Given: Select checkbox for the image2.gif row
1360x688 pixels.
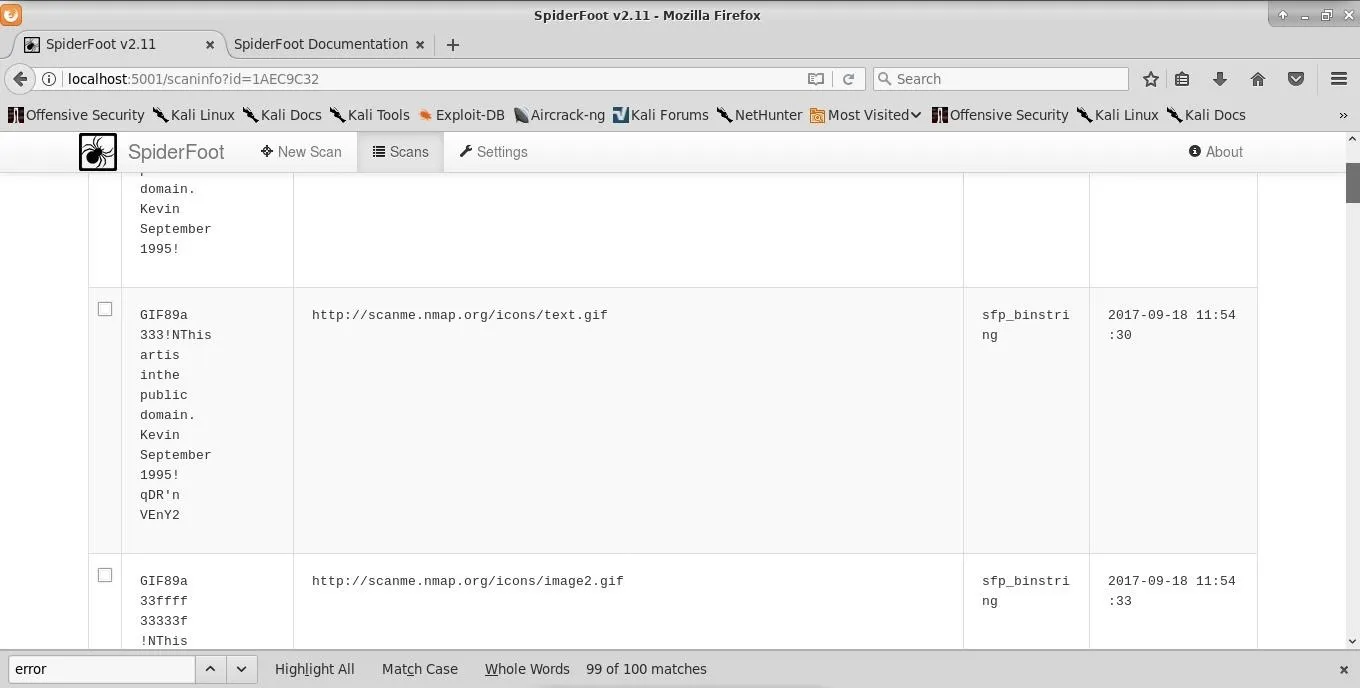Looking at the screenshot, I should [105, 575].
